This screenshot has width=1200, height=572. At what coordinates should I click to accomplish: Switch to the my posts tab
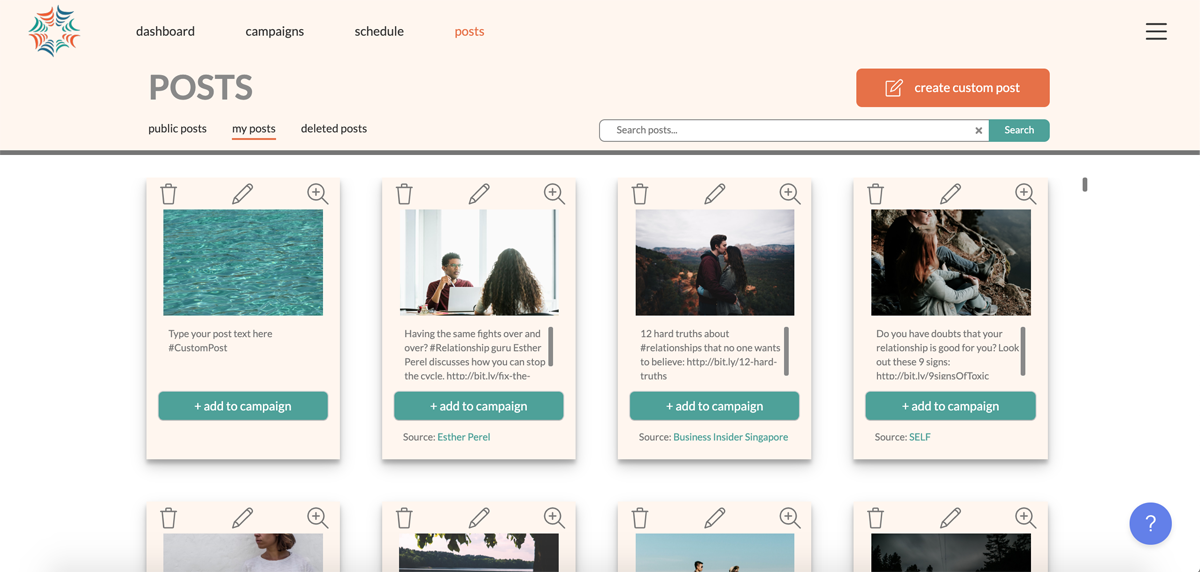(254, 129)
